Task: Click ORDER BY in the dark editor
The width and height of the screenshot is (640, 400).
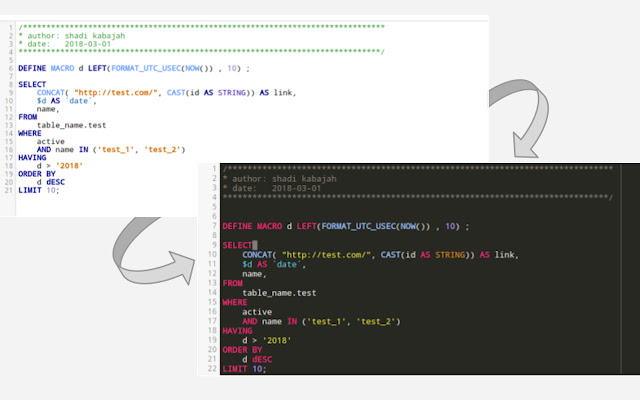Action: (x=242, y=350)
